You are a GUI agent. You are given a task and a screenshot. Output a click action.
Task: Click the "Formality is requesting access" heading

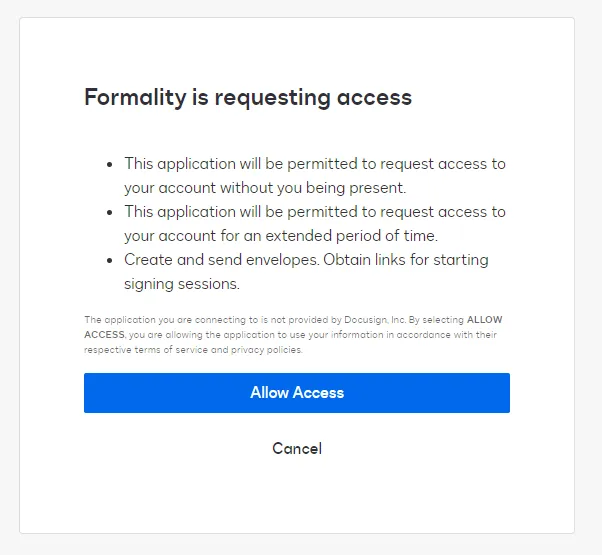(x=248, y=97)
